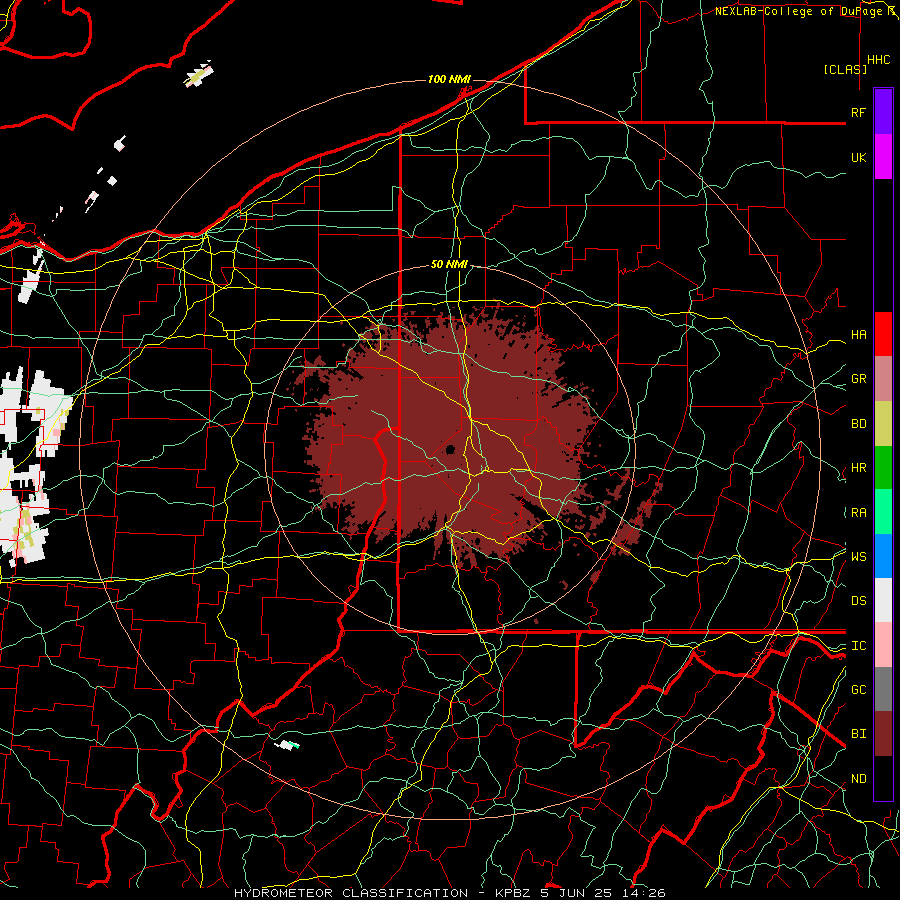The height and width of the screenshot is (900, 900).
Task: Click the small green-white echo in the southwest
Action: click(288, 745)
